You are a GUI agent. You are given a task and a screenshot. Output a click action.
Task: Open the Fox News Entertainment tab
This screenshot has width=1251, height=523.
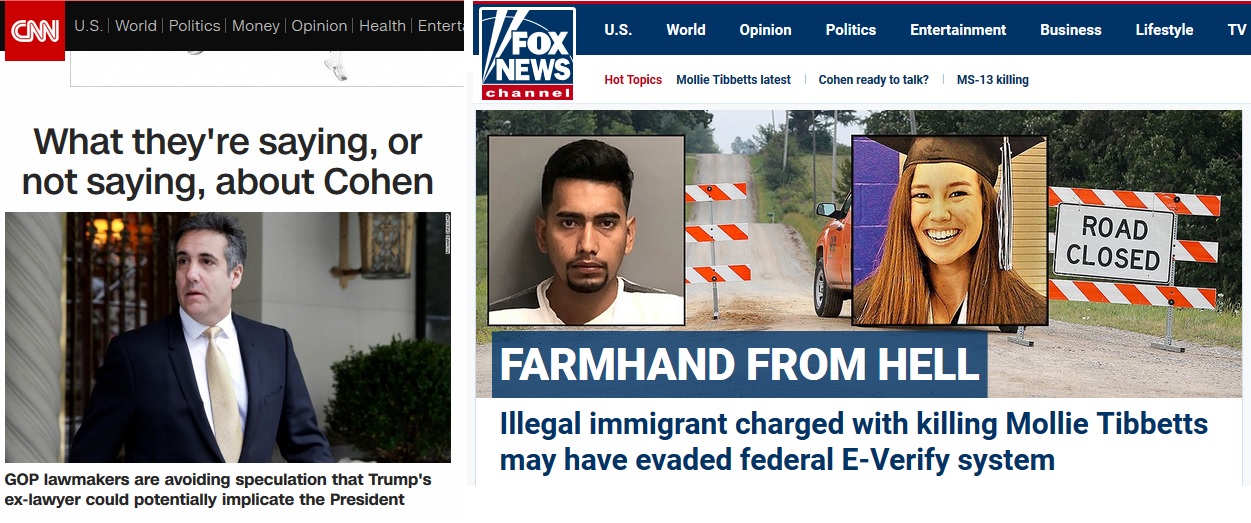958,30
